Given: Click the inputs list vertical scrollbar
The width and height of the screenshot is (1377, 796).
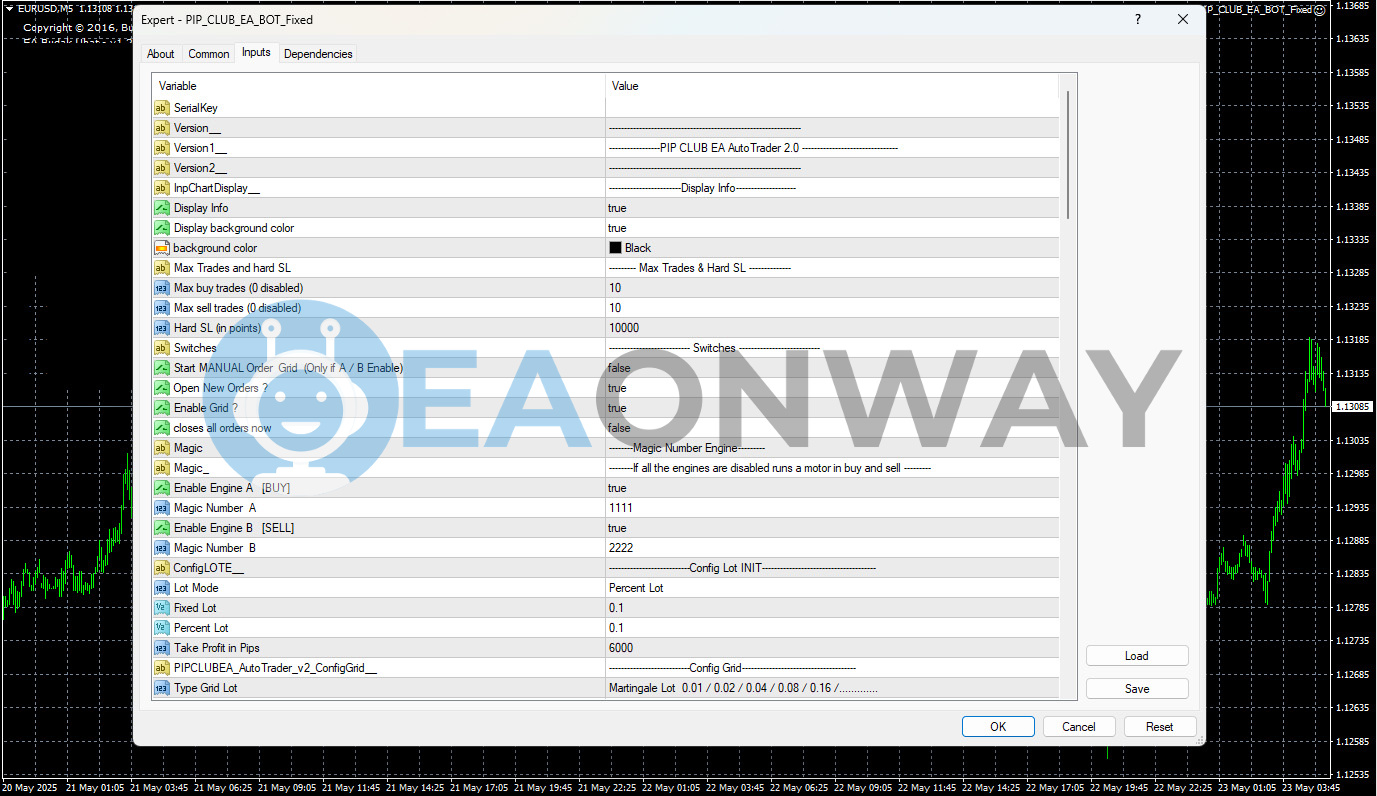Looking at the screenshot, I should tap(1068, 155).
